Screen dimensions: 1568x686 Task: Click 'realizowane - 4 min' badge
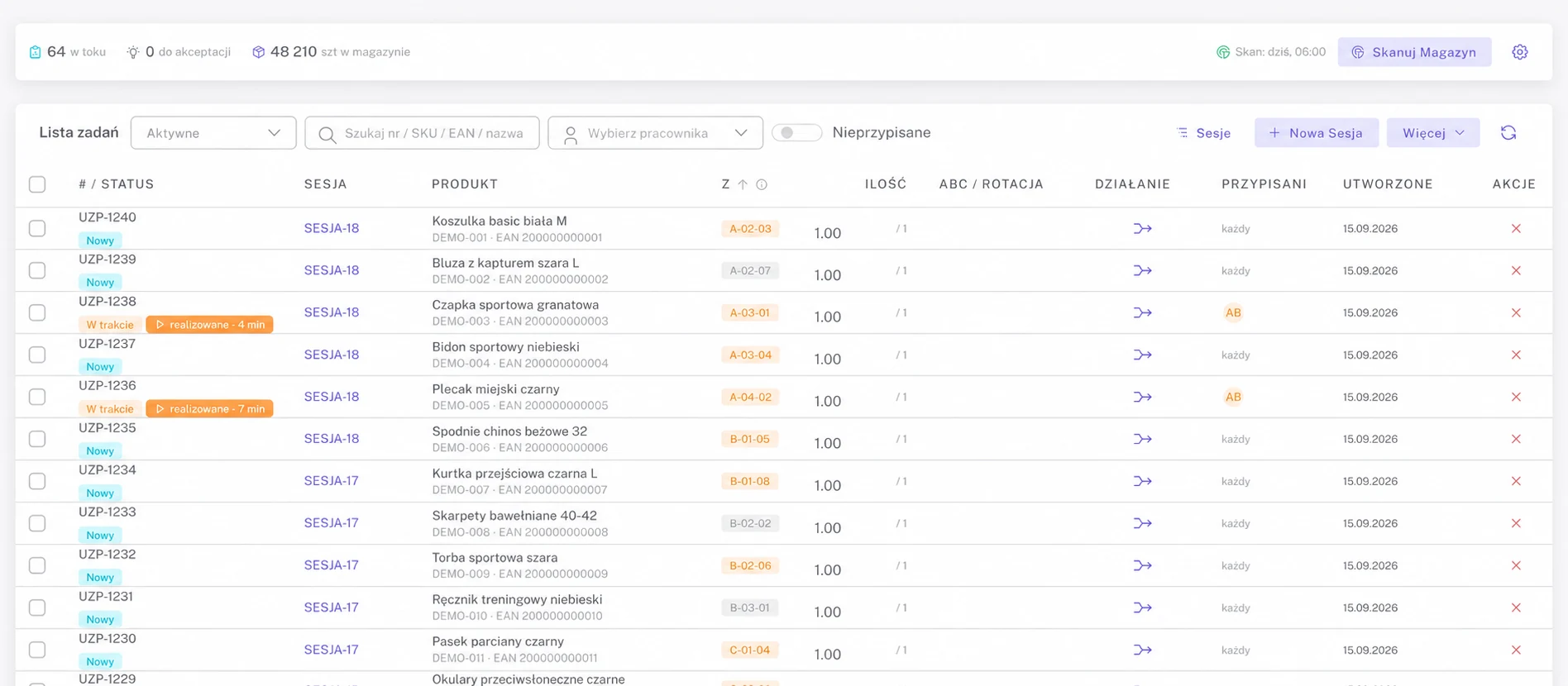(x=210, y=325)
